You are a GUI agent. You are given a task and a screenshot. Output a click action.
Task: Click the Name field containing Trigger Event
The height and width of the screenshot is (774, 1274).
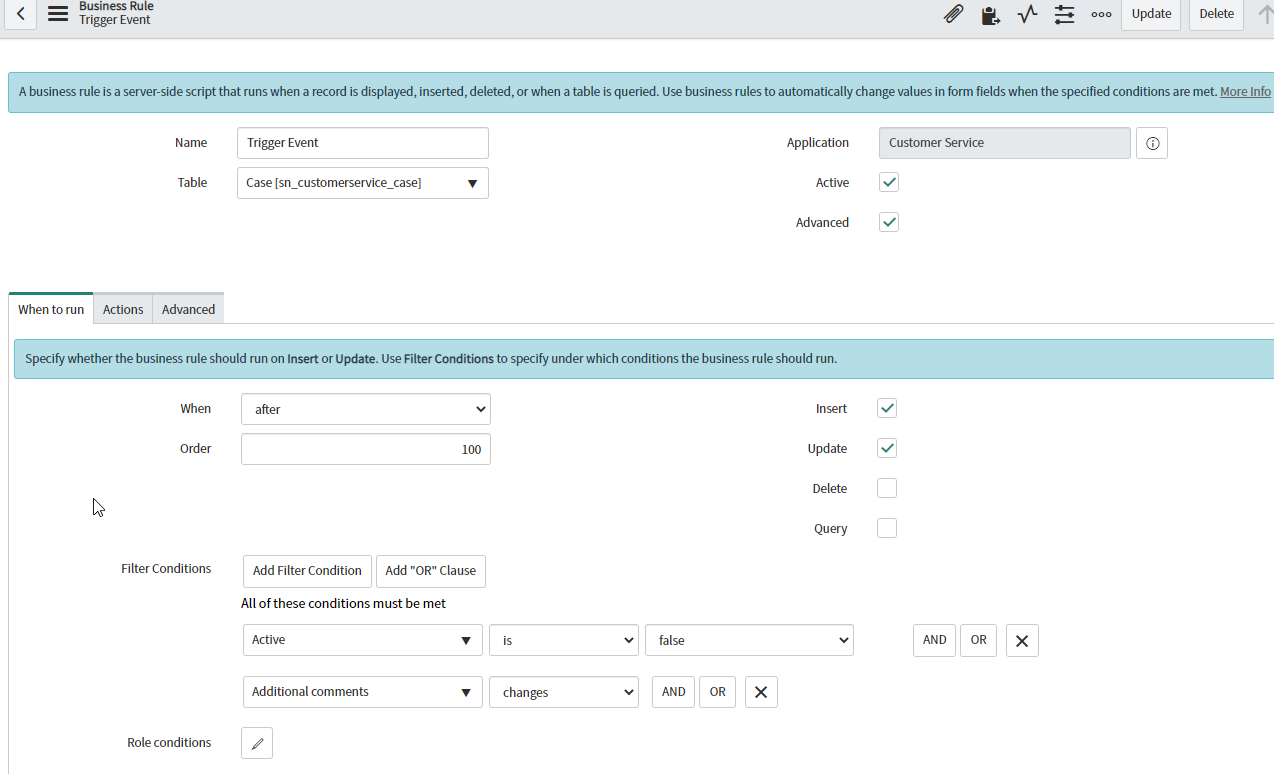point(363,143)
